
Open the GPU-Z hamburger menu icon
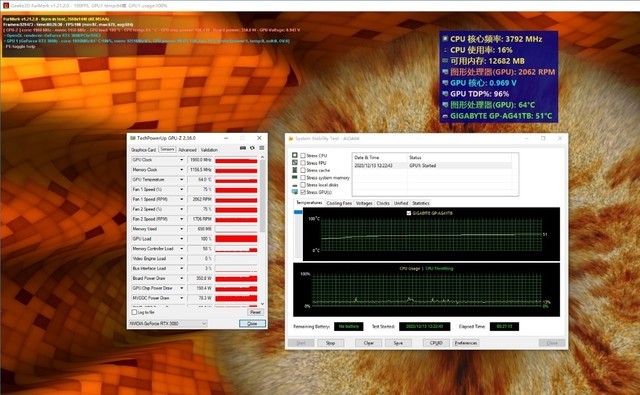(x=262, y=149)
